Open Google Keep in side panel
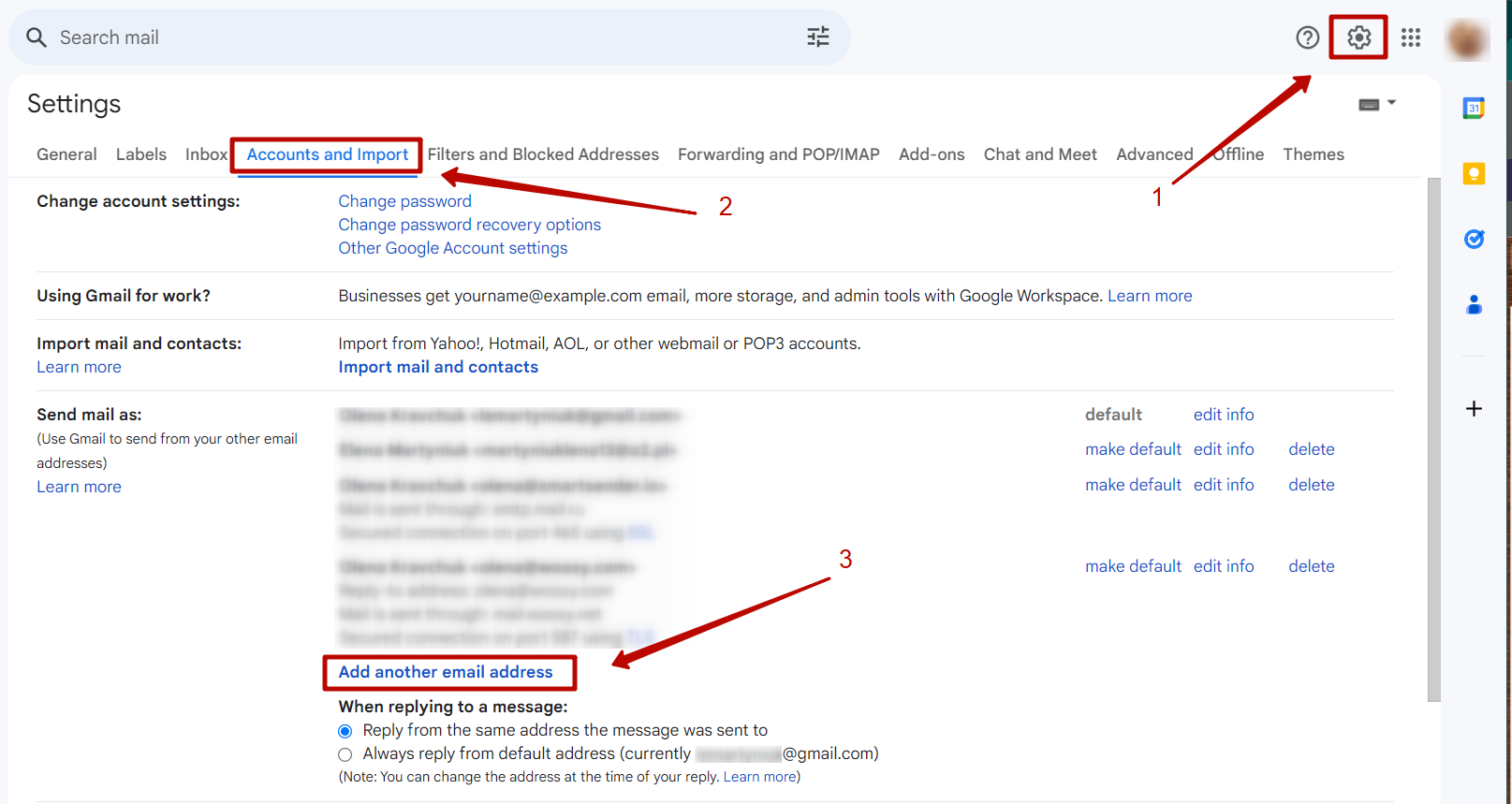Image resolution: width=1512 pixels, height=804 pixels. pyautogui.click(x=1474, y=174)
